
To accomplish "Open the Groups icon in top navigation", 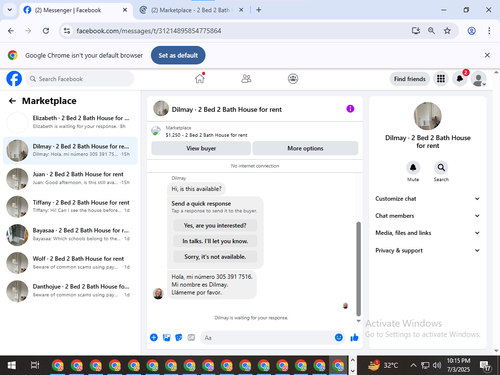I will point(293,79).
